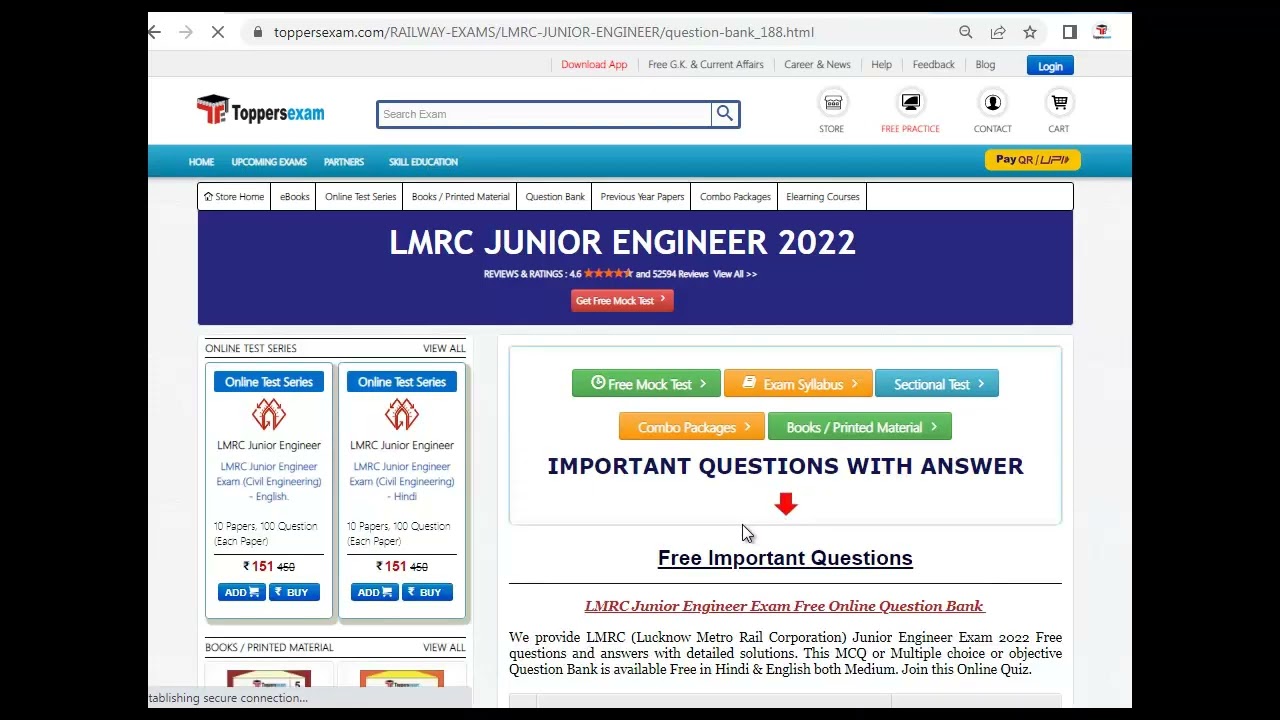1280x720 pixels.
Task: Click Free Important Questions heading
Action: pyautogui.click(x=785, y=558)
